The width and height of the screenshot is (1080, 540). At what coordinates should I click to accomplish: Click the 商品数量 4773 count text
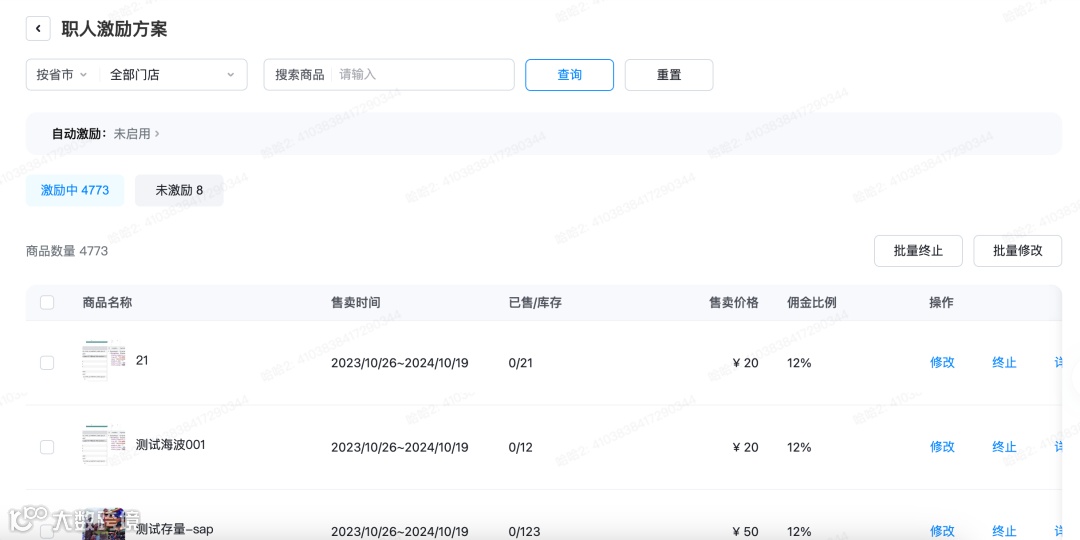[x=67, y=251]
